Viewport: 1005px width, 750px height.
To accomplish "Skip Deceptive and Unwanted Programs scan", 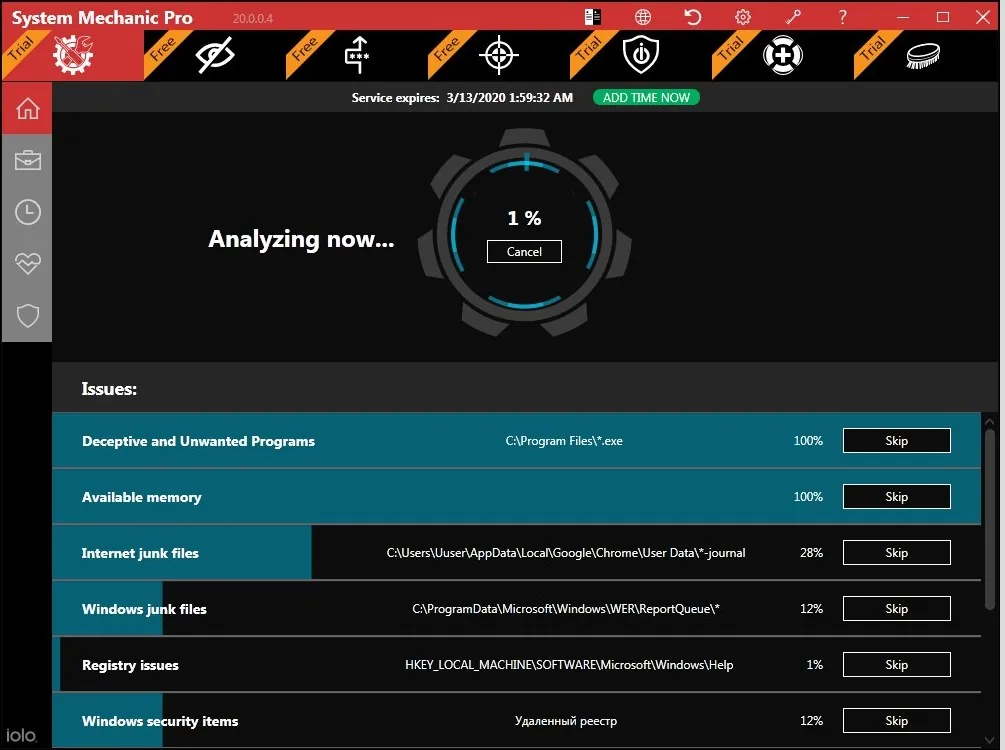I will point(897,440).
